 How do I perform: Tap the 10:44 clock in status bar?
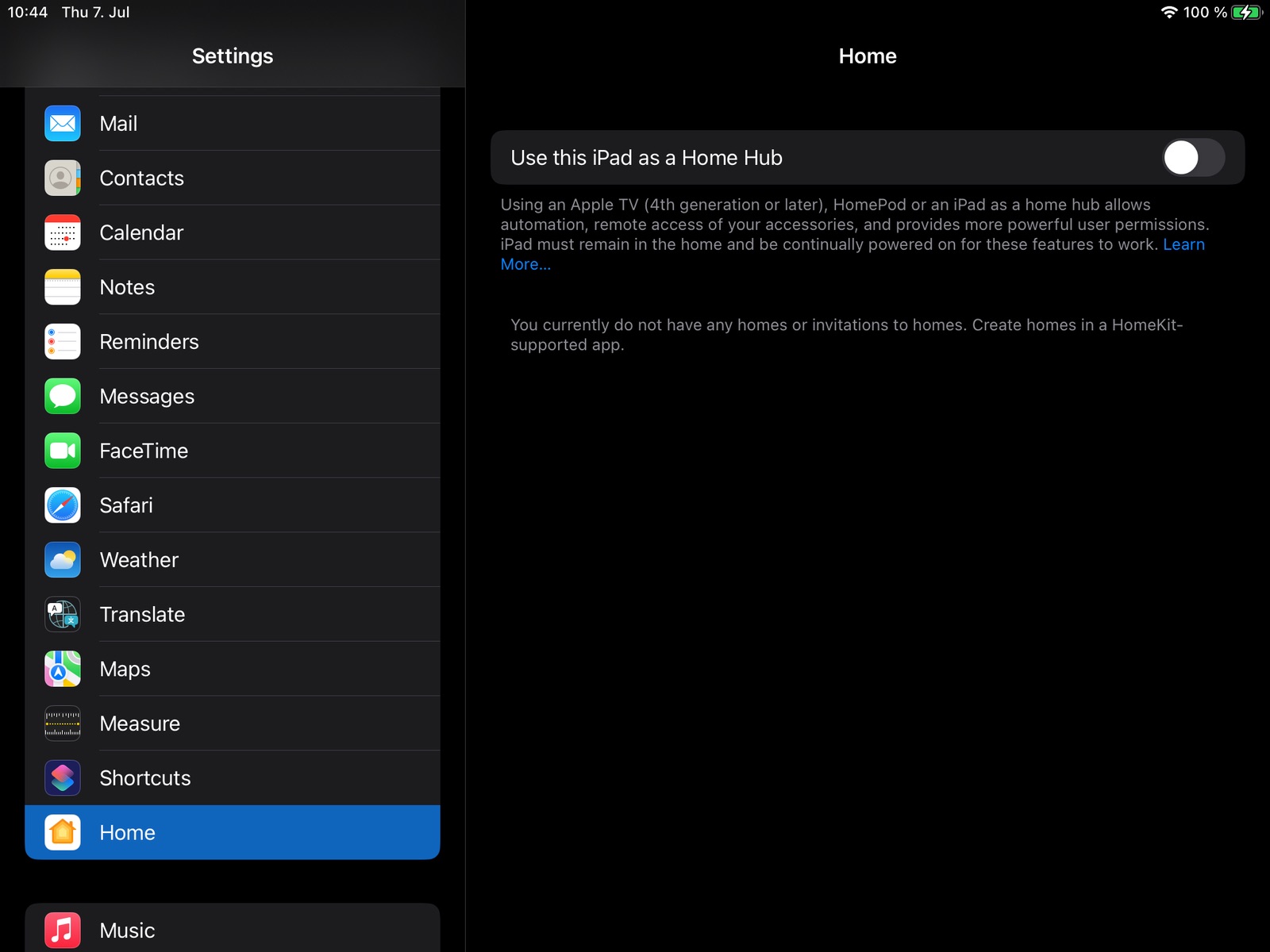(28, 12)
